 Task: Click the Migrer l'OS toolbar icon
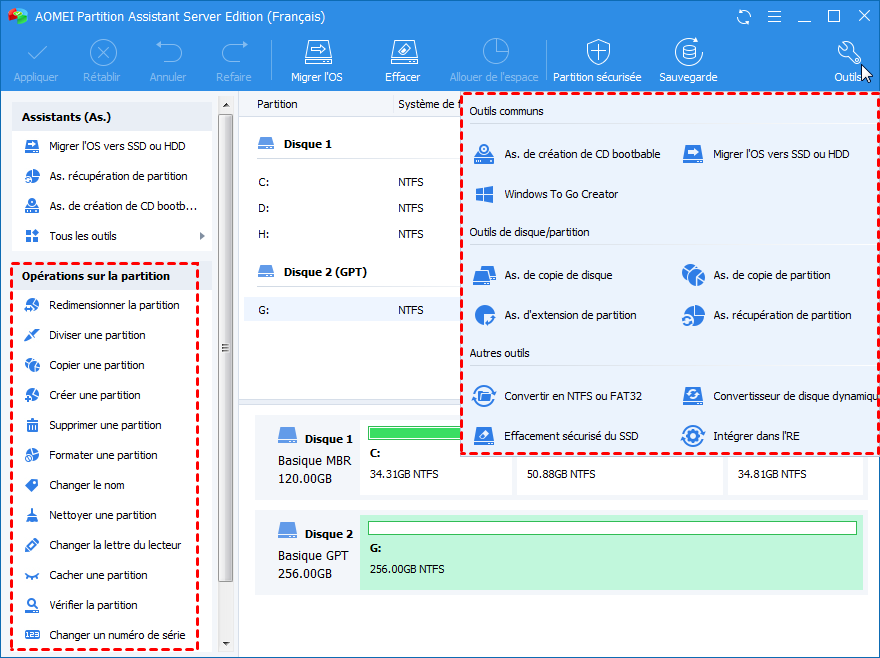click(x=317, y=61)
